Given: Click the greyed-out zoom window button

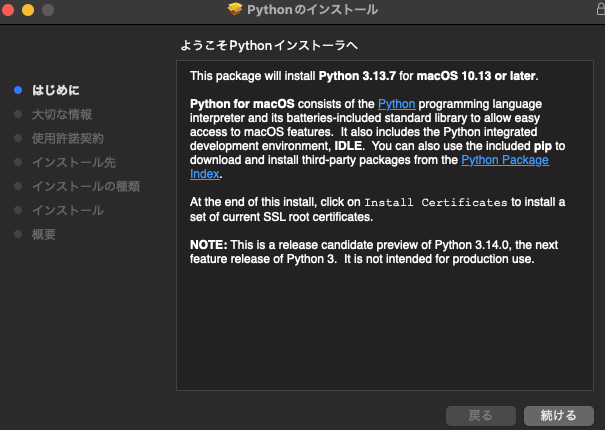Looking at the screenshot, I should (47, 10).
